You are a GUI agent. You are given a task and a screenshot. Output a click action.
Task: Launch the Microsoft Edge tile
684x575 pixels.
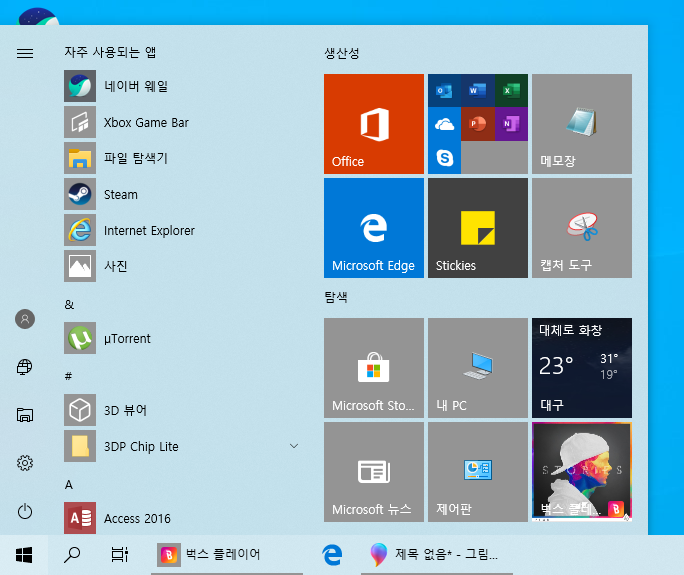coord(374,228)
